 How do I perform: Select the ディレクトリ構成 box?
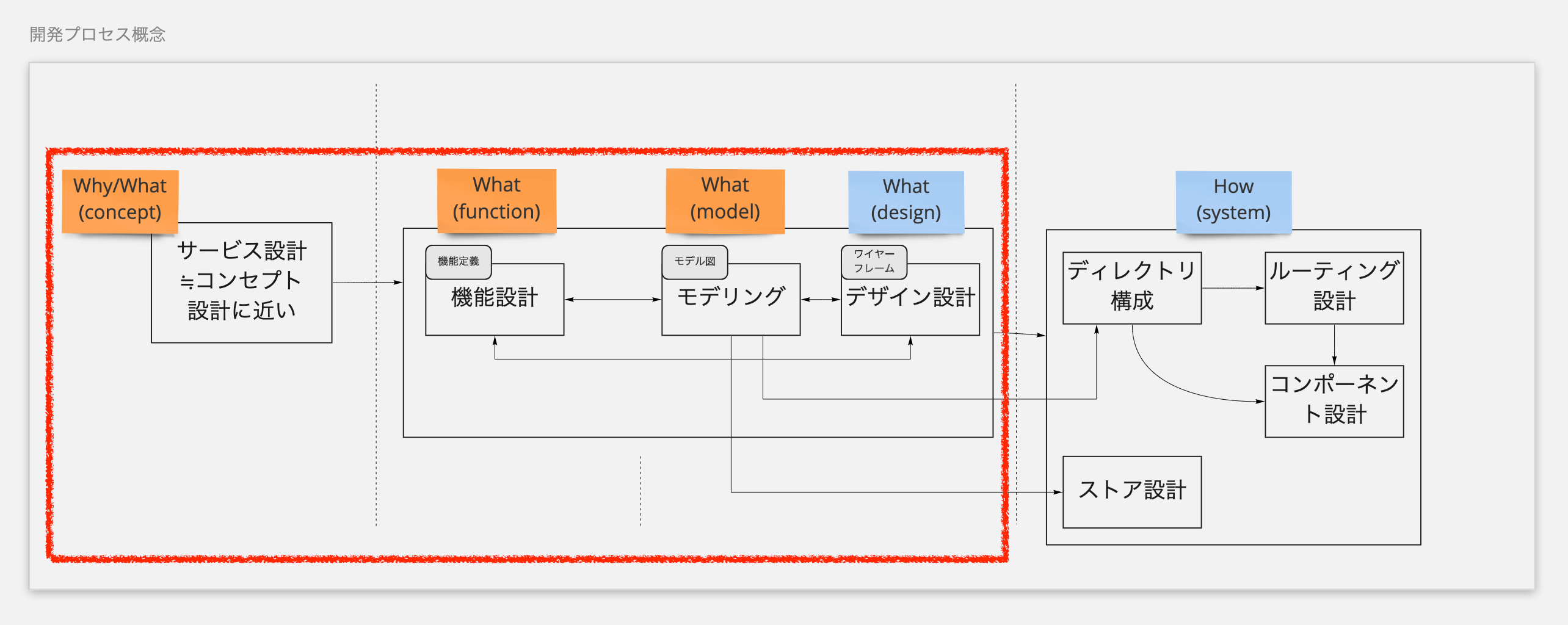click(1131, 287)
